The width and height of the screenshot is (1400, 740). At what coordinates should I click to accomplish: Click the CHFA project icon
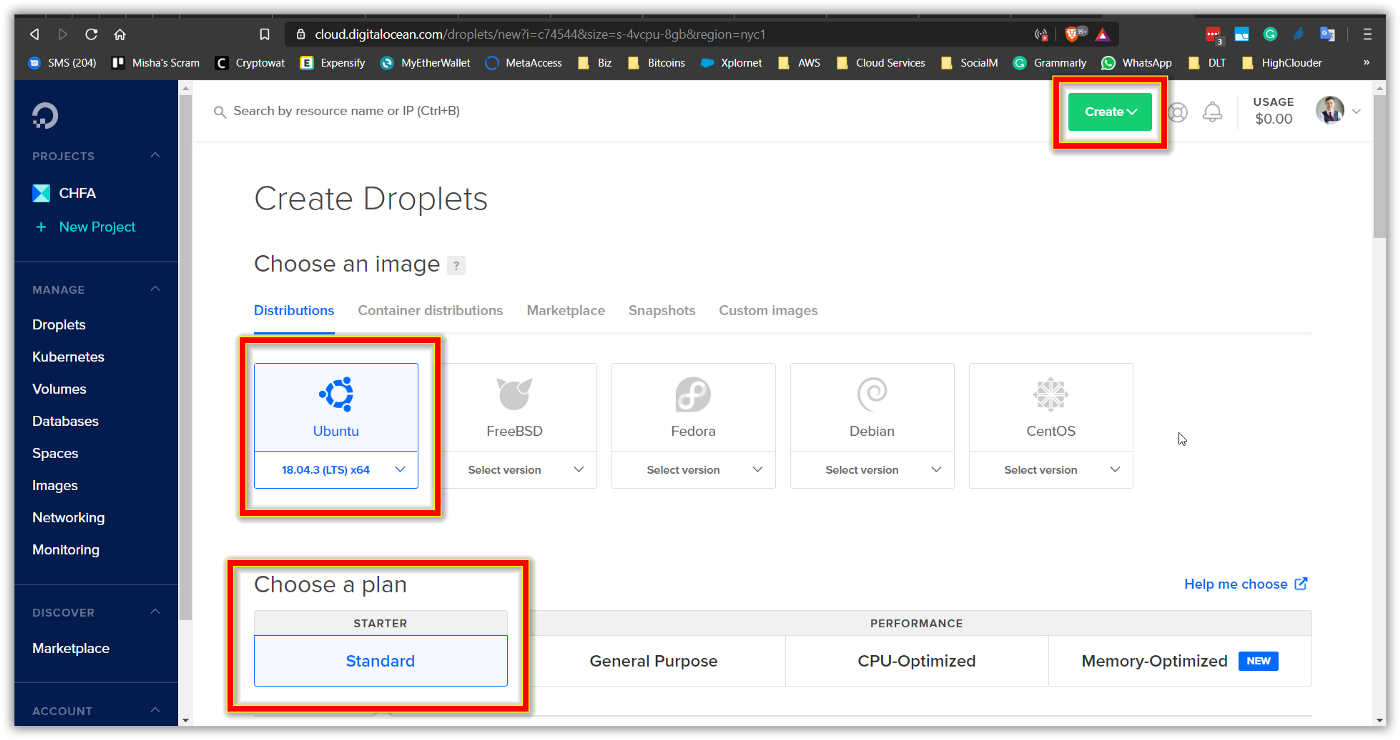click(41, 193)
